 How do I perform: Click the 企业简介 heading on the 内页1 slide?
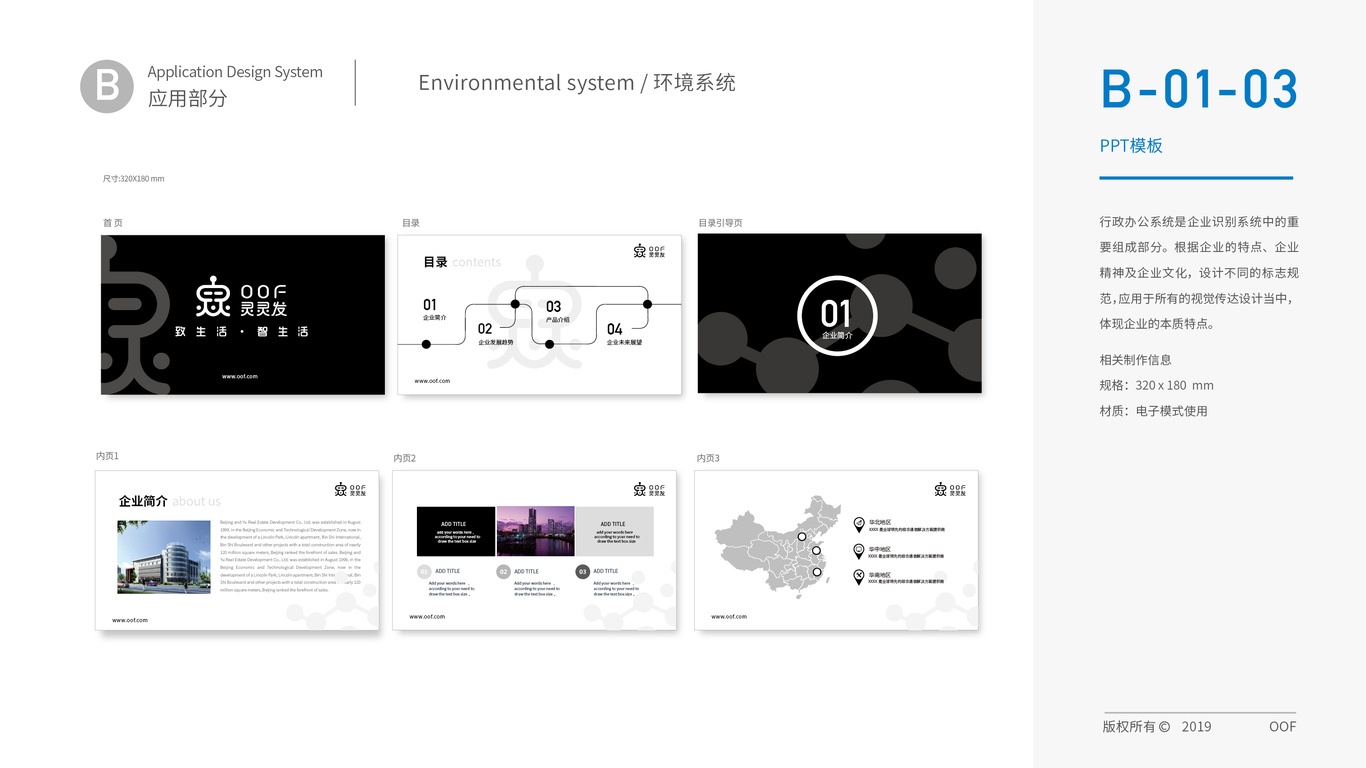coord(143,501)
